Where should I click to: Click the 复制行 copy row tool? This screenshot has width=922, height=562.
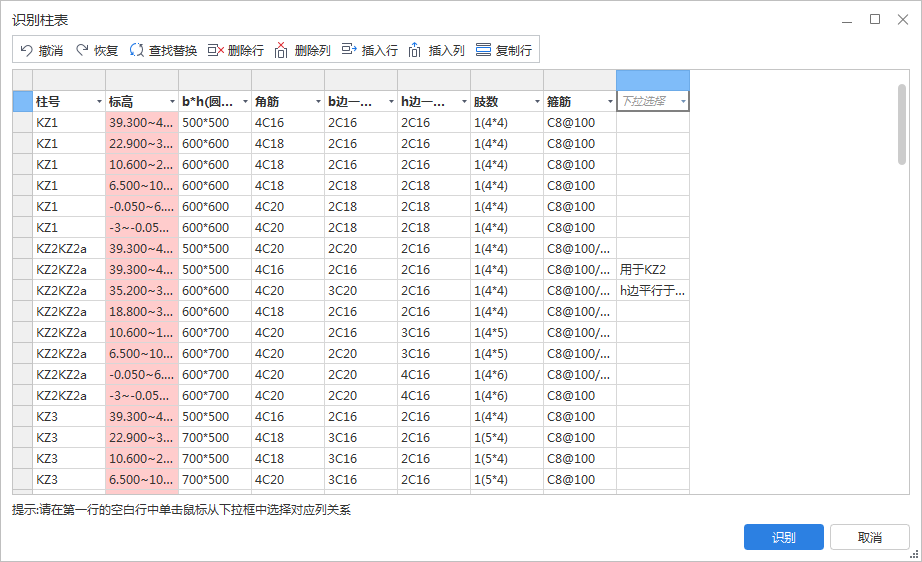(x=503, y=51)
